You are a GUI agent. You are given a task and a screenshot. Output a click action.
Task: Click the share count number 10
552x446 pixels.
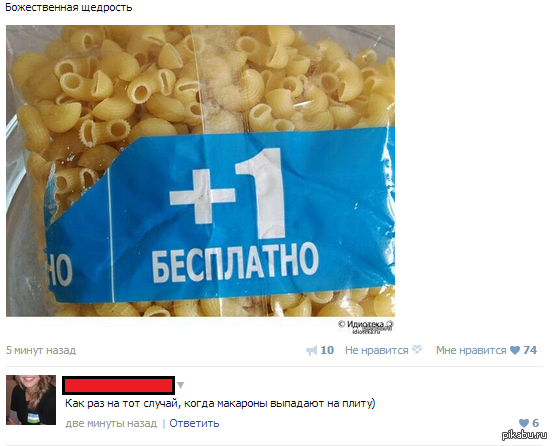click(327, 350)
